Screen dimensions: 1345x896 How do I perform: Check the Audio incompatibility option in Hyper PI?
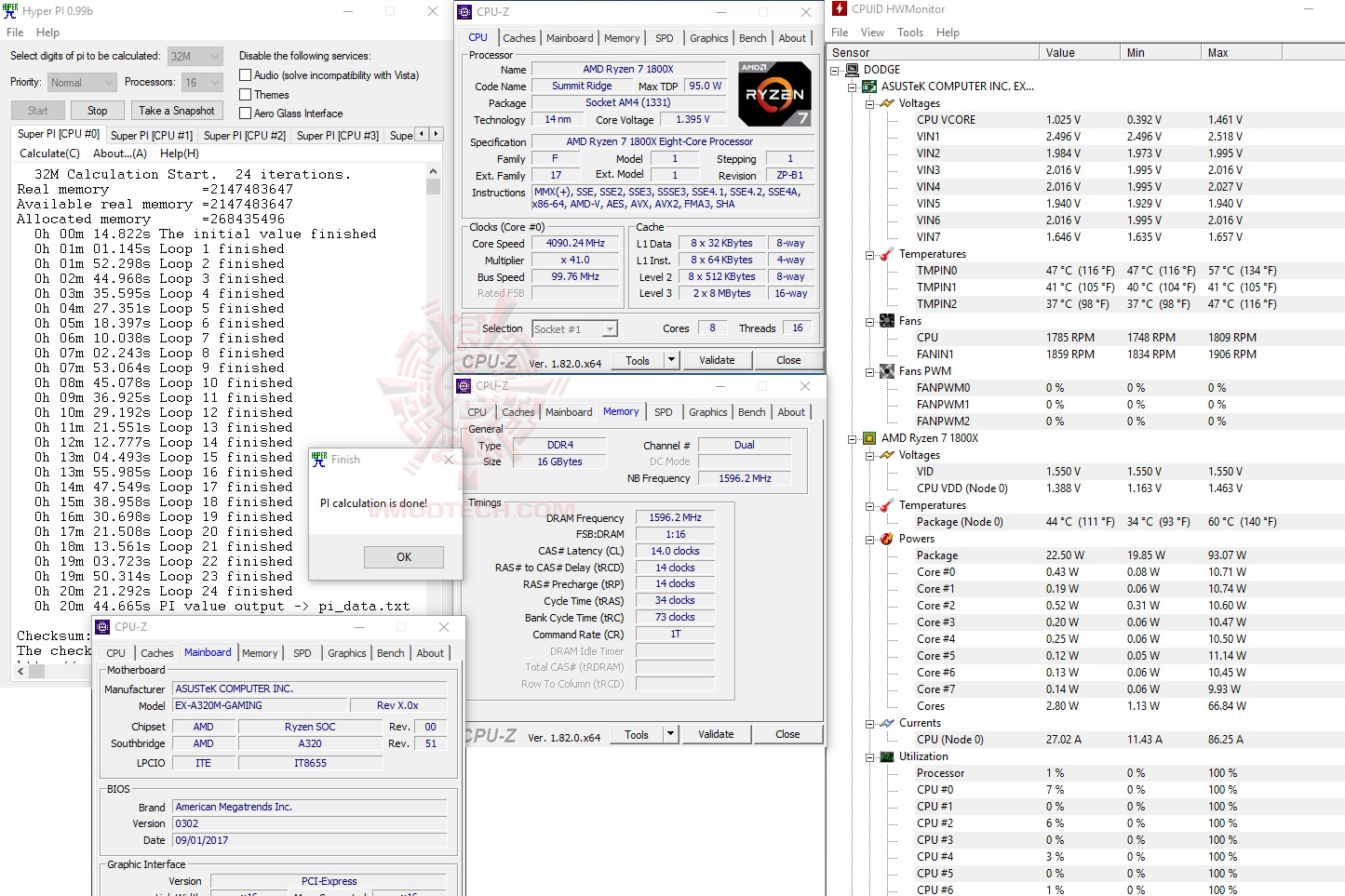246,74
